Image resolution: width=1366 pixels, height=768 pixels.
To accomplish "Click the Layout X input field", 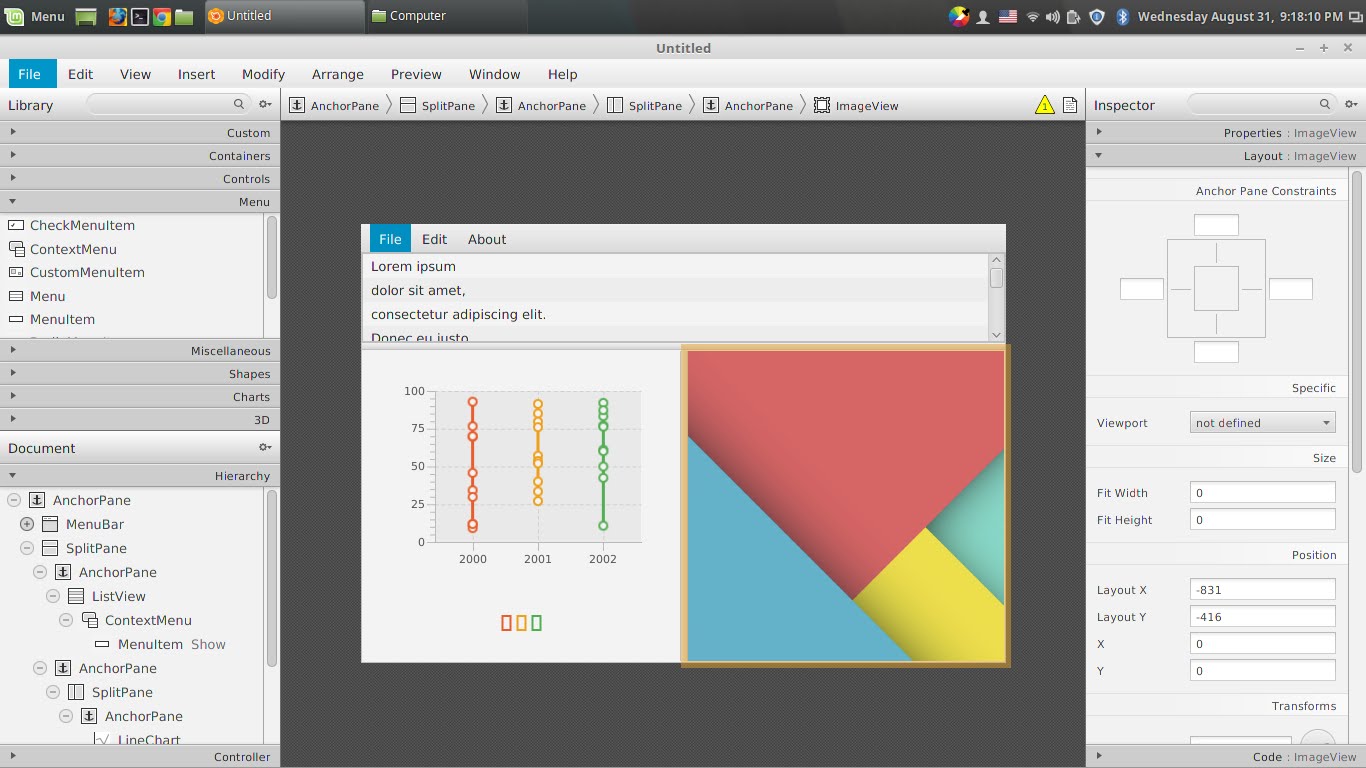I will coord(1262,589).
